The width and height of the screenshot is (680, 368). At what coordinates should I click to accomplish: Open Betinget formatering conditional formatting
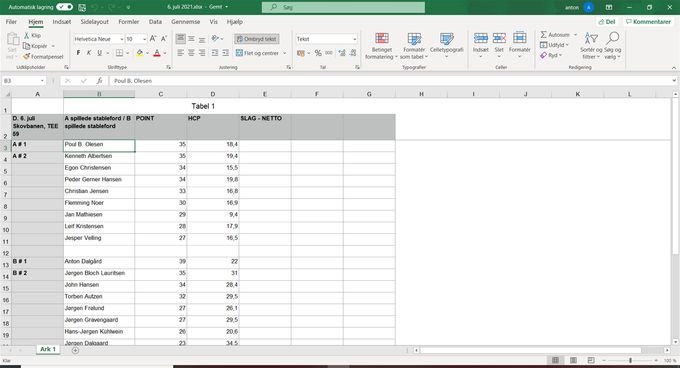[382, 46]
